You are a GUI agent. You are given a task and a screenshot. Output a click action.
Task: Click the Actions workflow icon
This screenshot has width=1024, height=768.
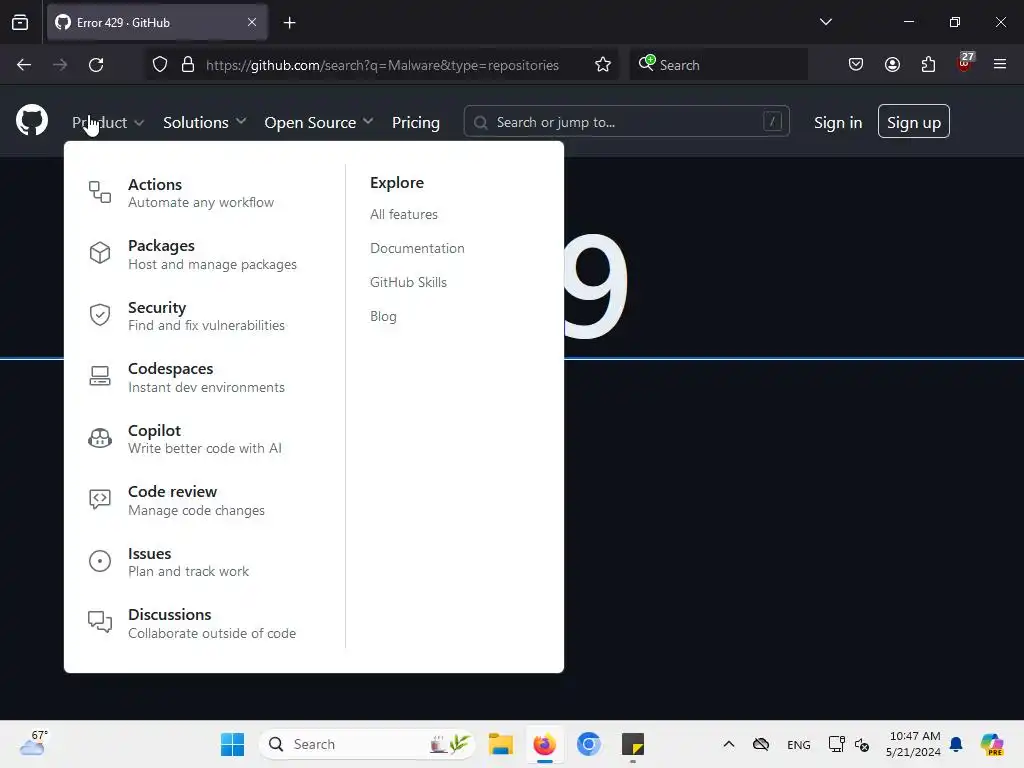[100, 192]
